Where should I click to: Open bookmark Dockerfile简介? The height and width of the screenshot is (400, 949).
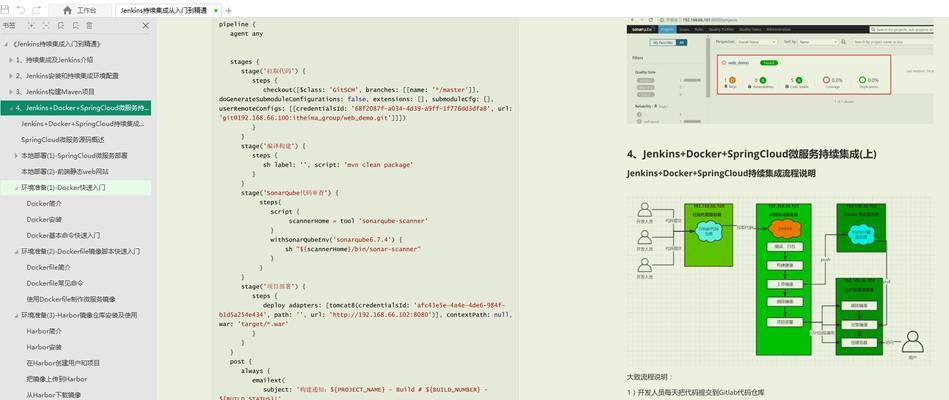[48, 267]
